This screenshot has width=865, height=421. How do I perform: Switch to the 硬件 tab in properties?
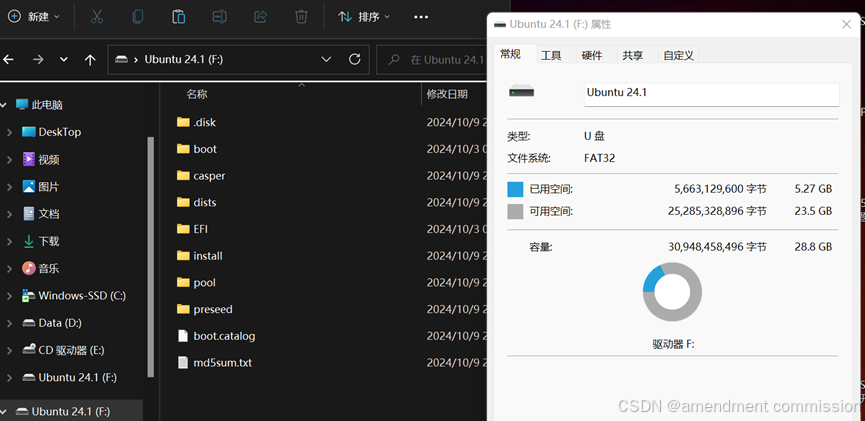point(592,55)
